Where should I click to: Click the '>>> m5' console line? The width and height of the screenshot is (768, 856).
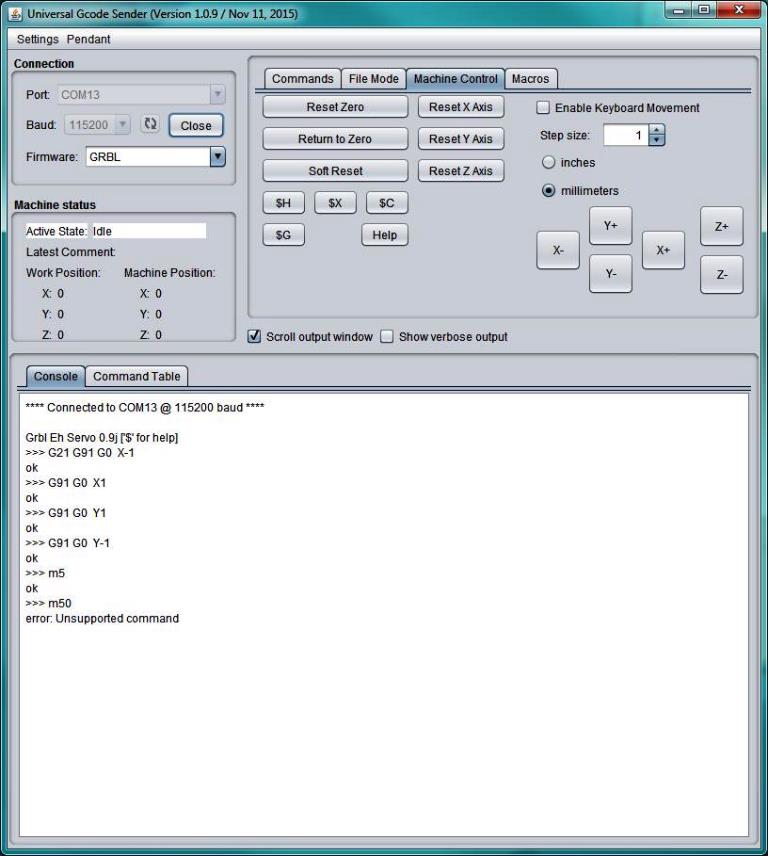coord(45,573)
